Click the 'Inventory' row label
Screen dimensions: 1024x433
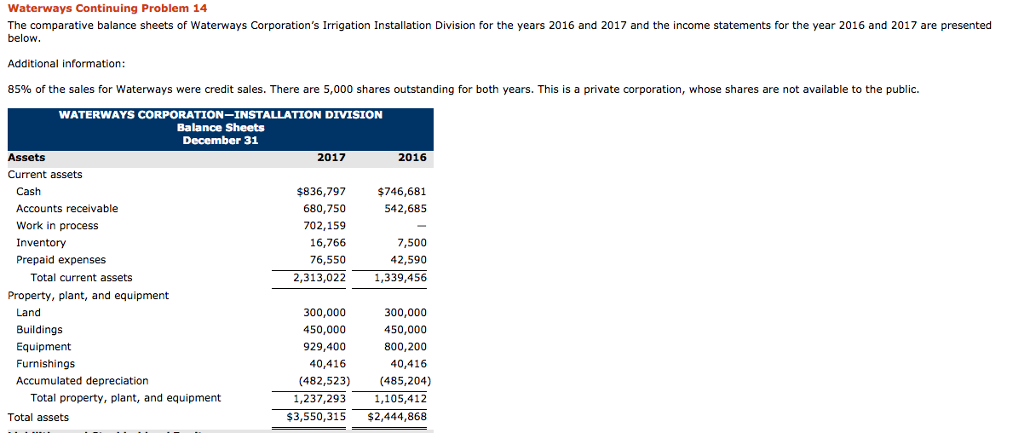[41, 242]
